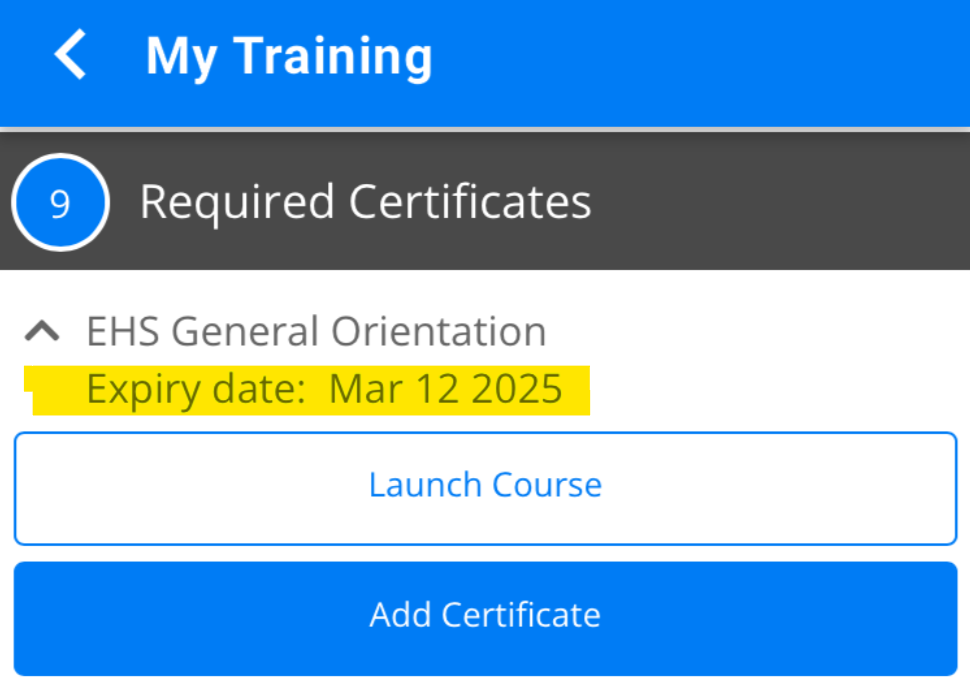970x683 pixels.
Task: Hide EHS General Orientation details via up arrow
Action: (x=42, y=332)
